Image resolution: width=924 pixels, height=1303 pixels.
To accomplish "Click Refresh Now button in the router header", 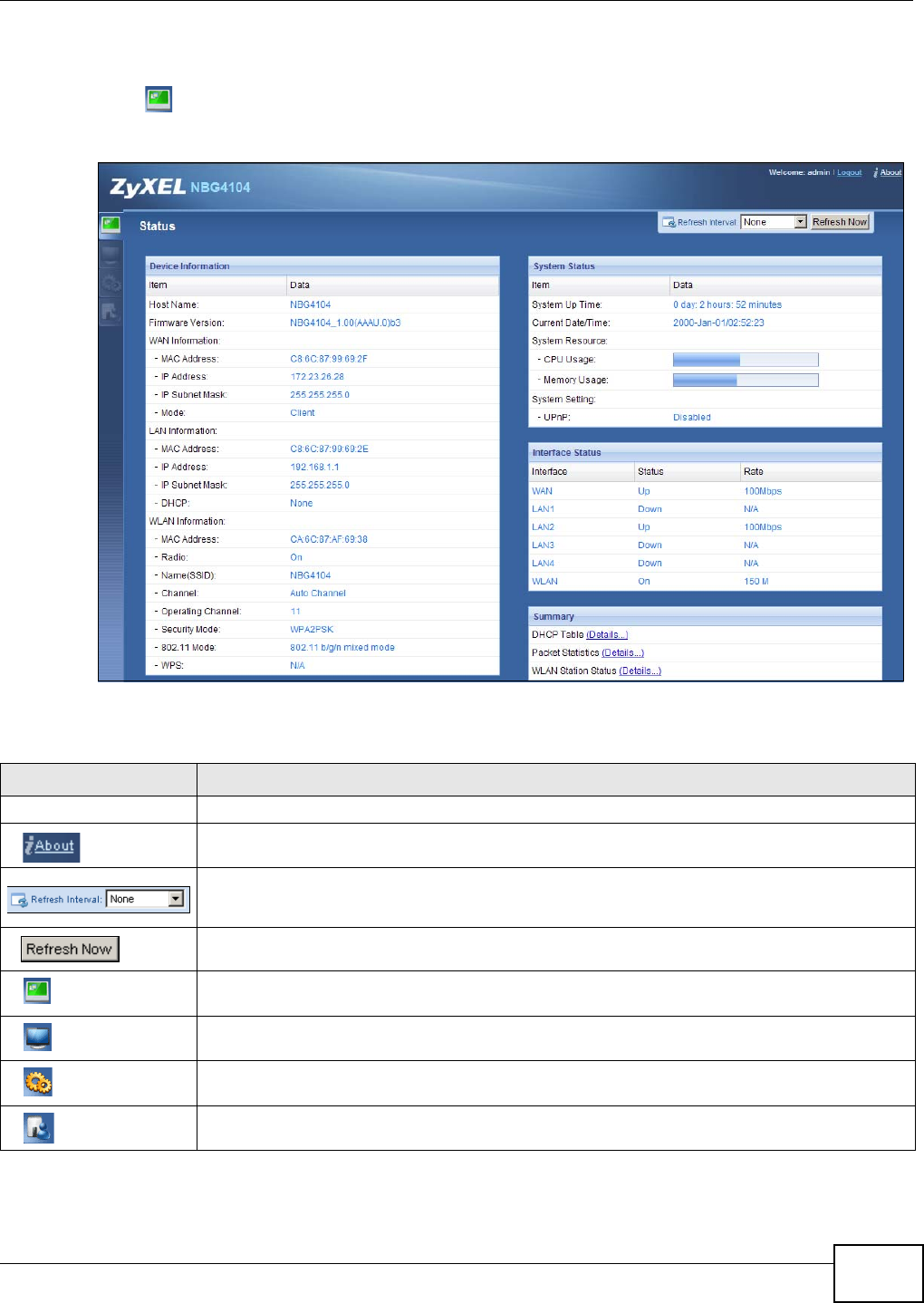I will tap(840, 222).
